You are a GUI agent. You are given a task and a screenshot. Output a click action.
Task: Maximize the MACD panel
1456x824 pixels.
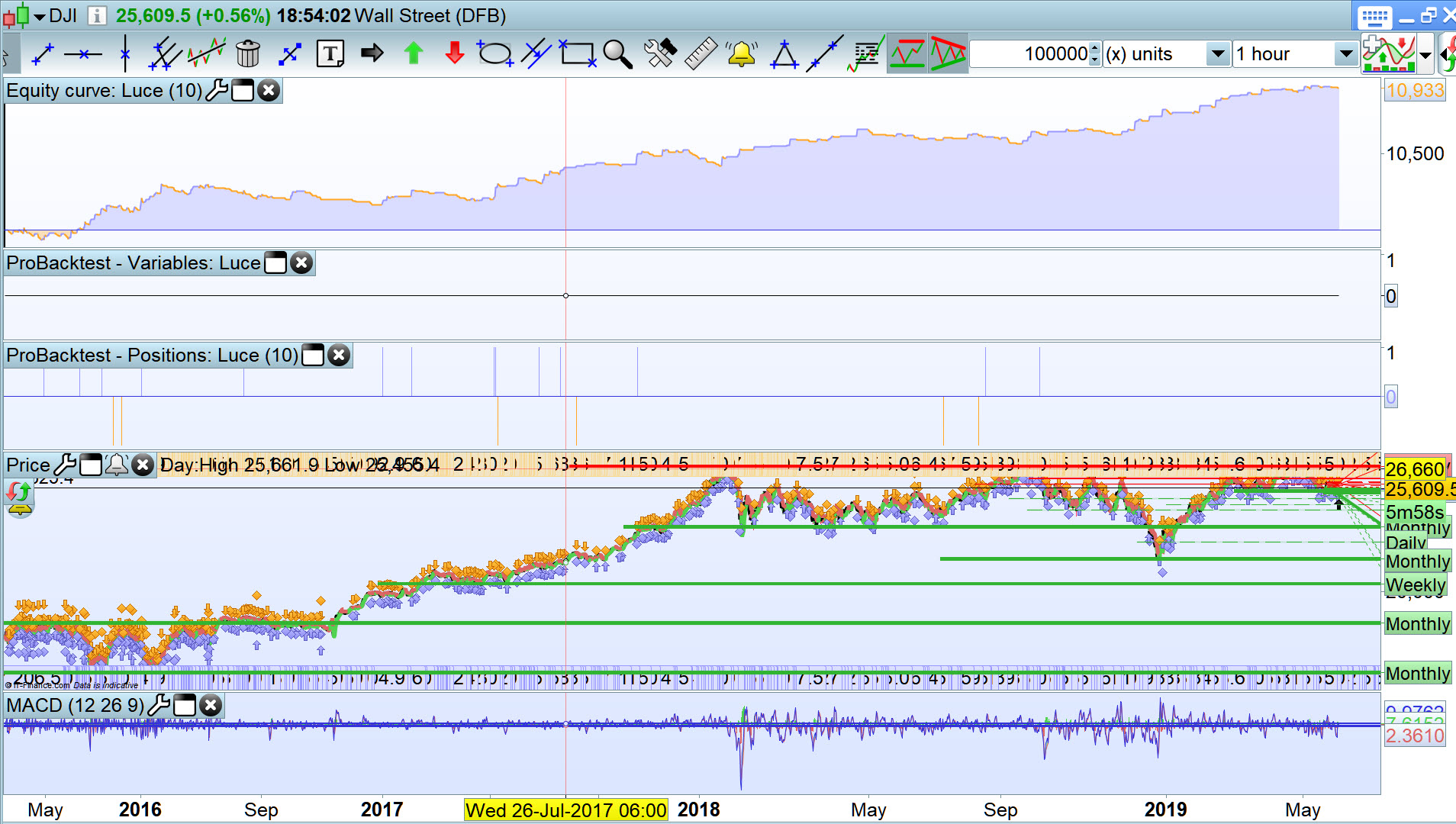[x=185, y=705]
